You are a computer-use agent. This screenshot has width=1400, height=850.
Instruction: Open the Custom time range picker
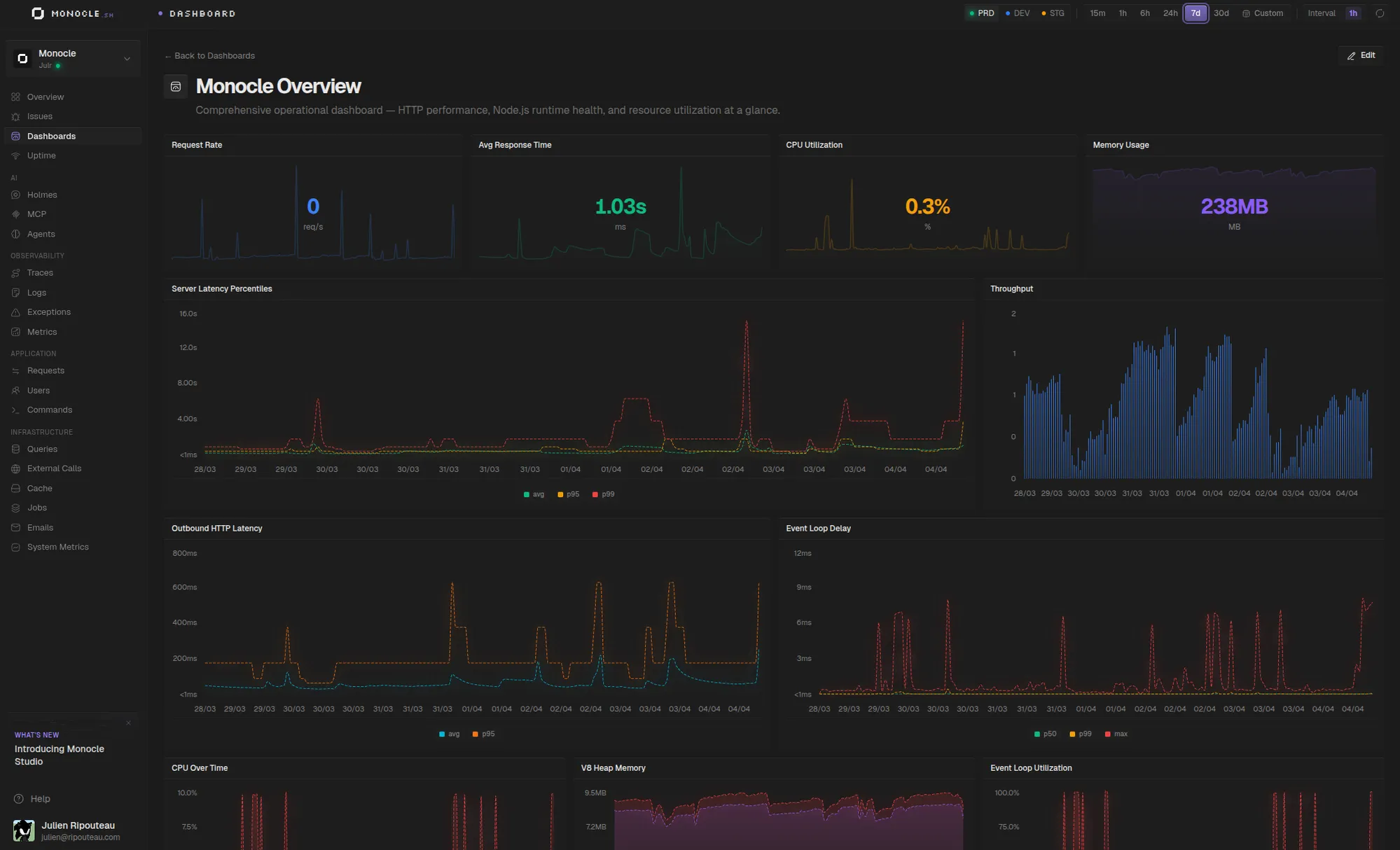click(1263, 13)
